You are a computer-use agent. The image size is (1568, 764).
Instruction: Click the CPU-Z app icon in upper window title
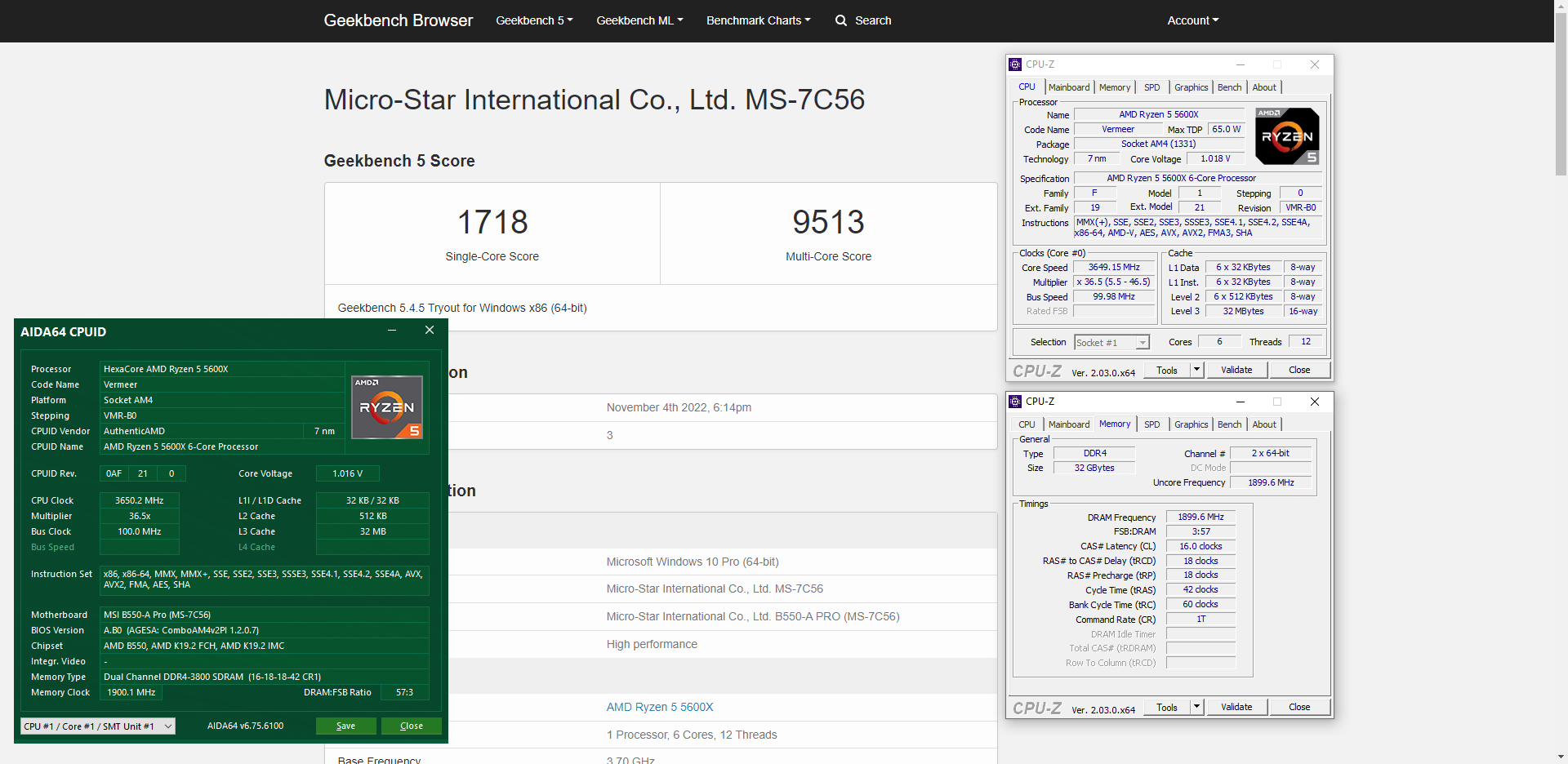[1015, 64]
